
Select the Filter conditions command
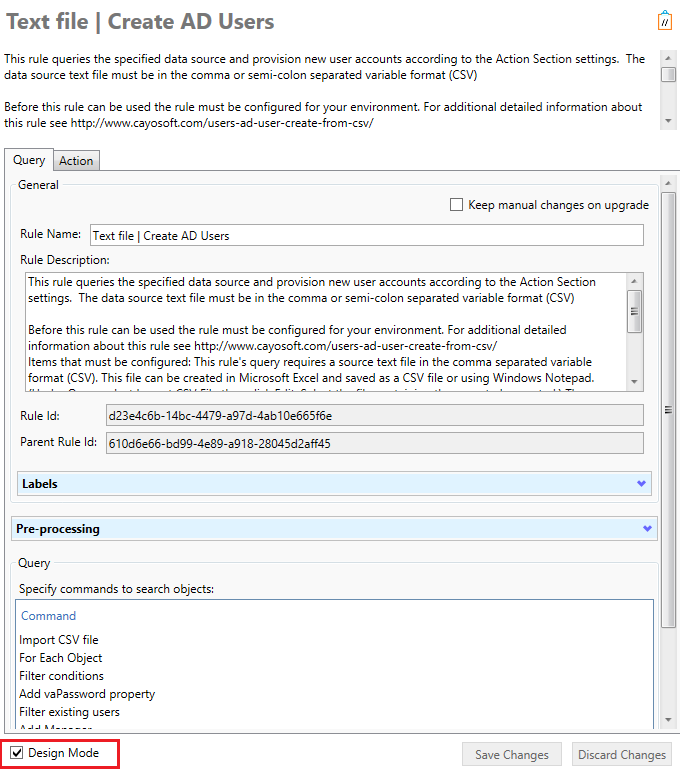pos(62,676)
